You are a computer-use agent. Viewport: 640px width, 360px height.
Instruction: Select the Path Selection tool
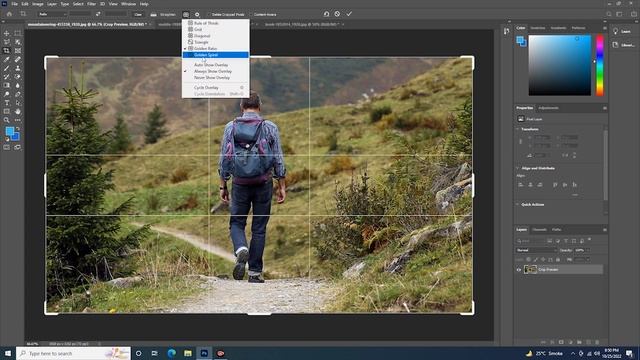coord(18,103)
